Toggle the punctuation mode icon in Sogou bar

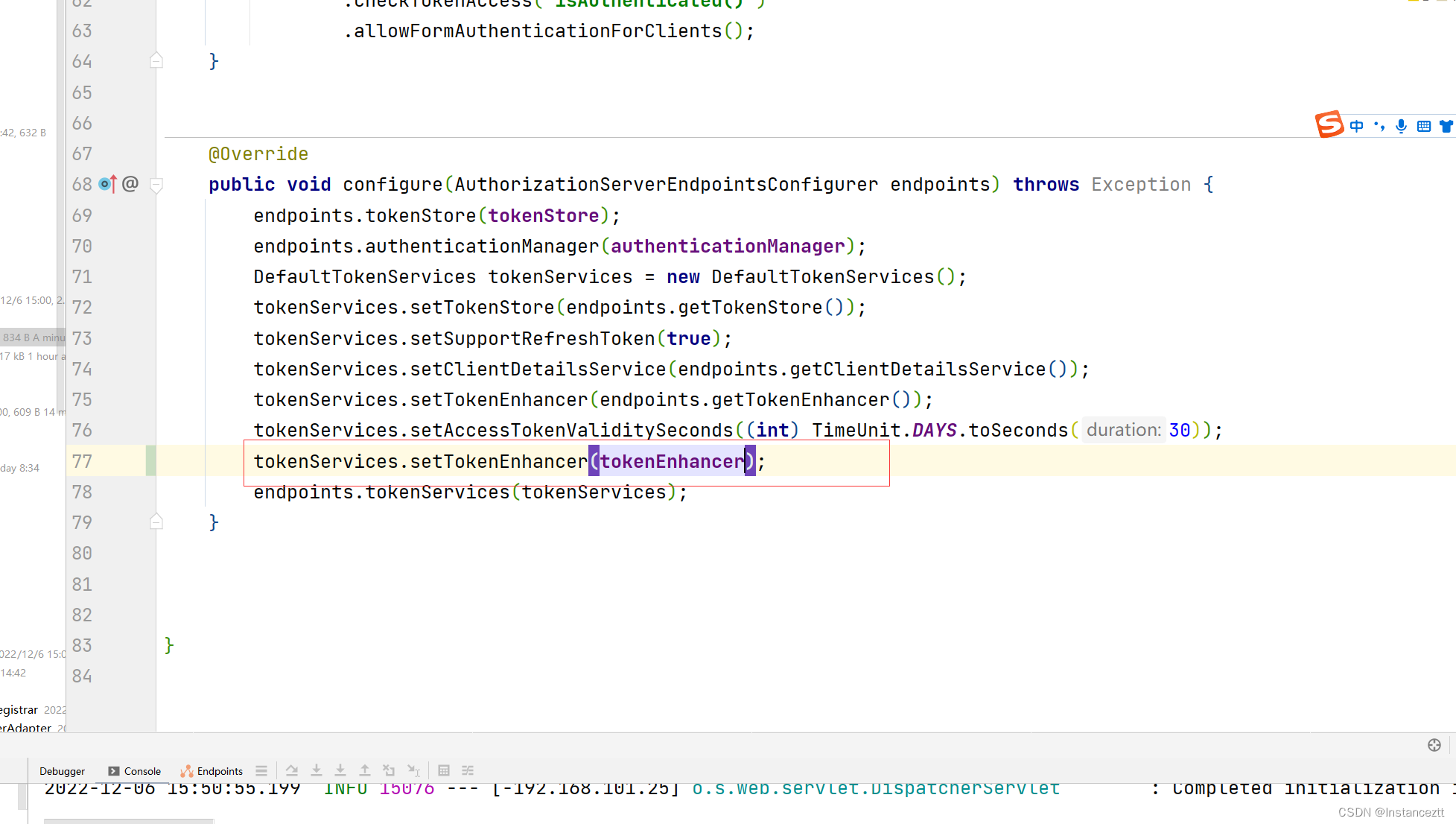[1379, 126]
